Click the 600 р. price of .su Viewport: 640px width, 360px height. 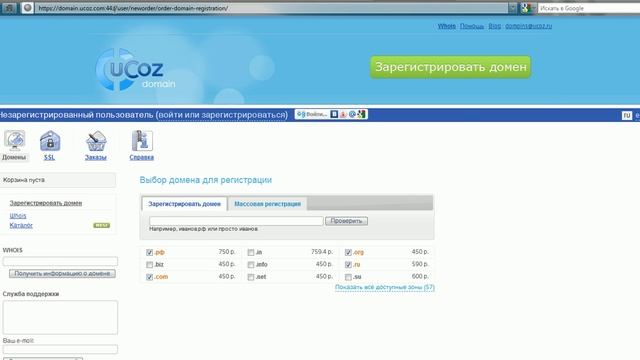coord(420,276)
